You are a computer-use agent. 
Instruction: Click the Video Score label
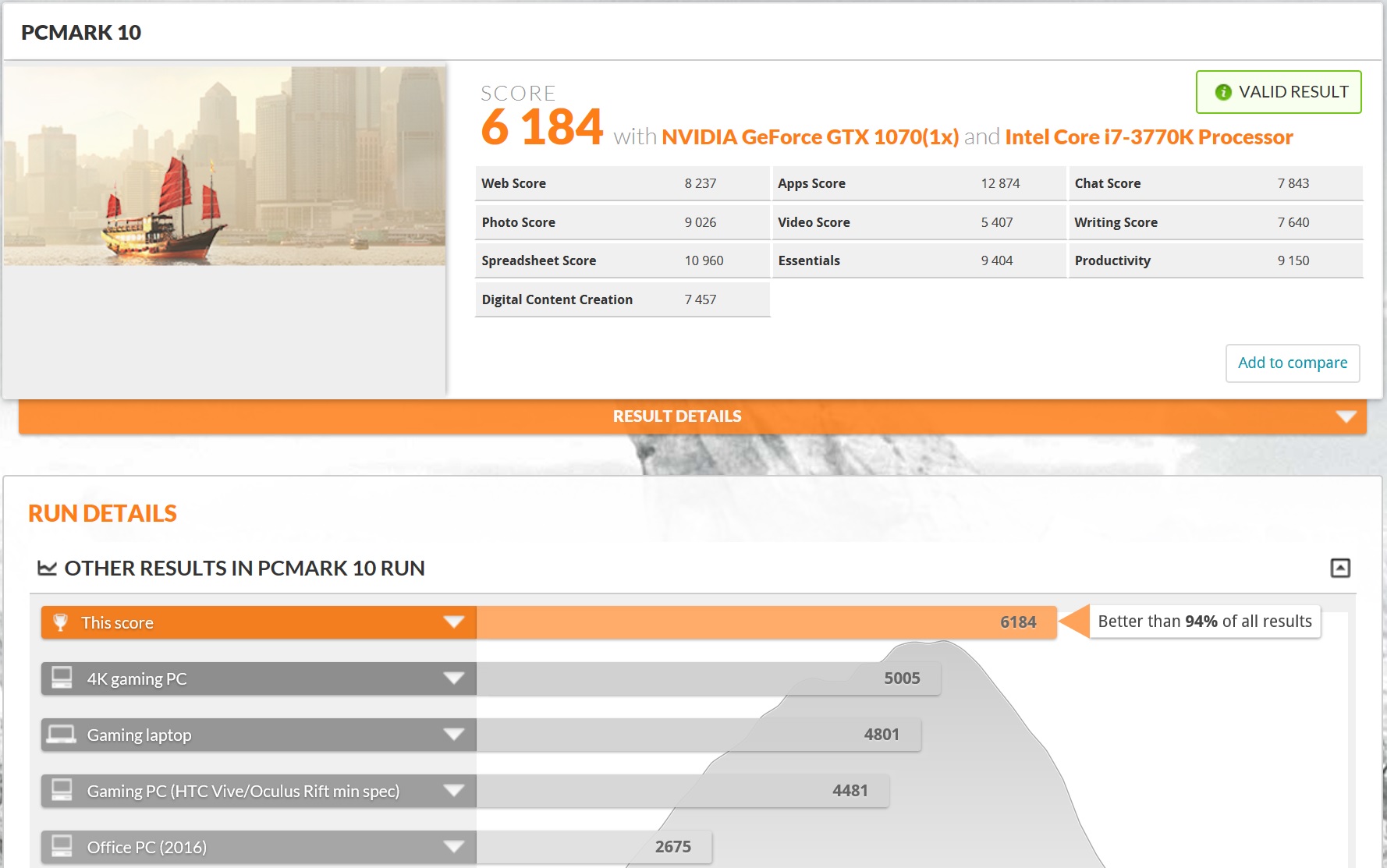coord(814,222)
